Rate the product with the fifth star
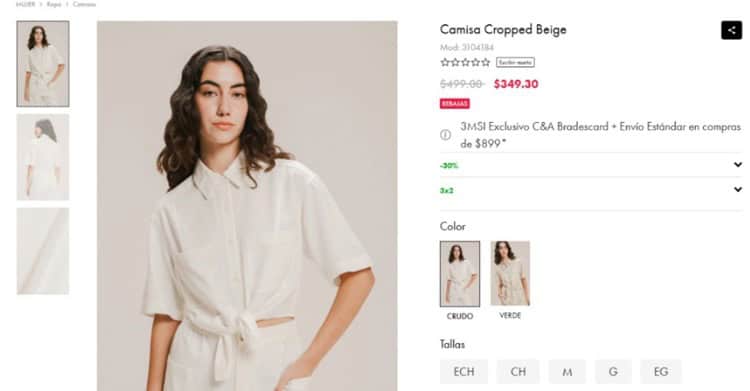The height and width of the screenshot is (391, 750). coord(485,62)
